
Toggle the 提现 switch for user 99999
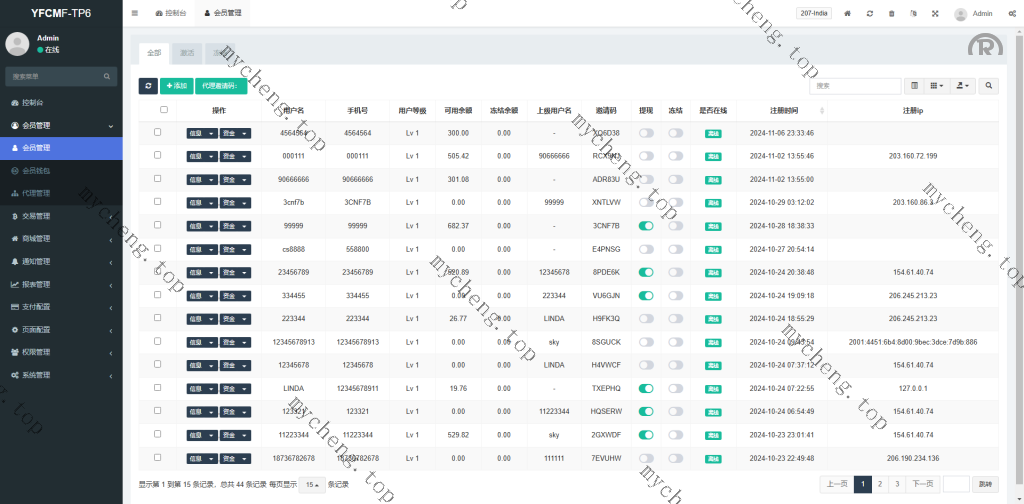point(646,226)
